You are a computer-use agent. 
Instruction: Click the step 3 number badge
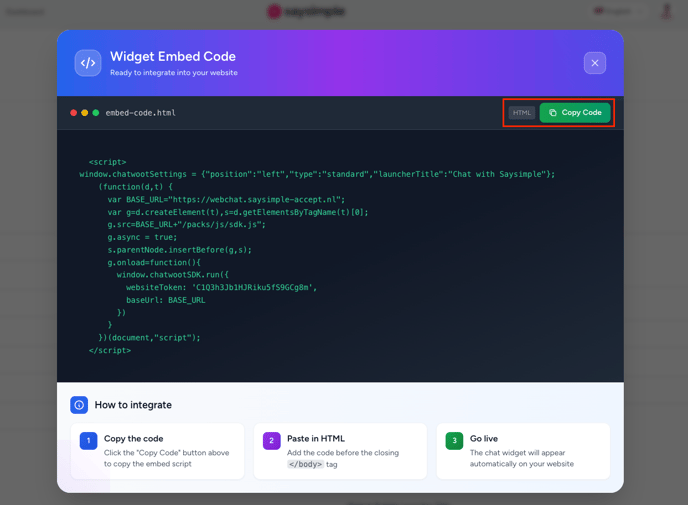(x=454, y=441)
